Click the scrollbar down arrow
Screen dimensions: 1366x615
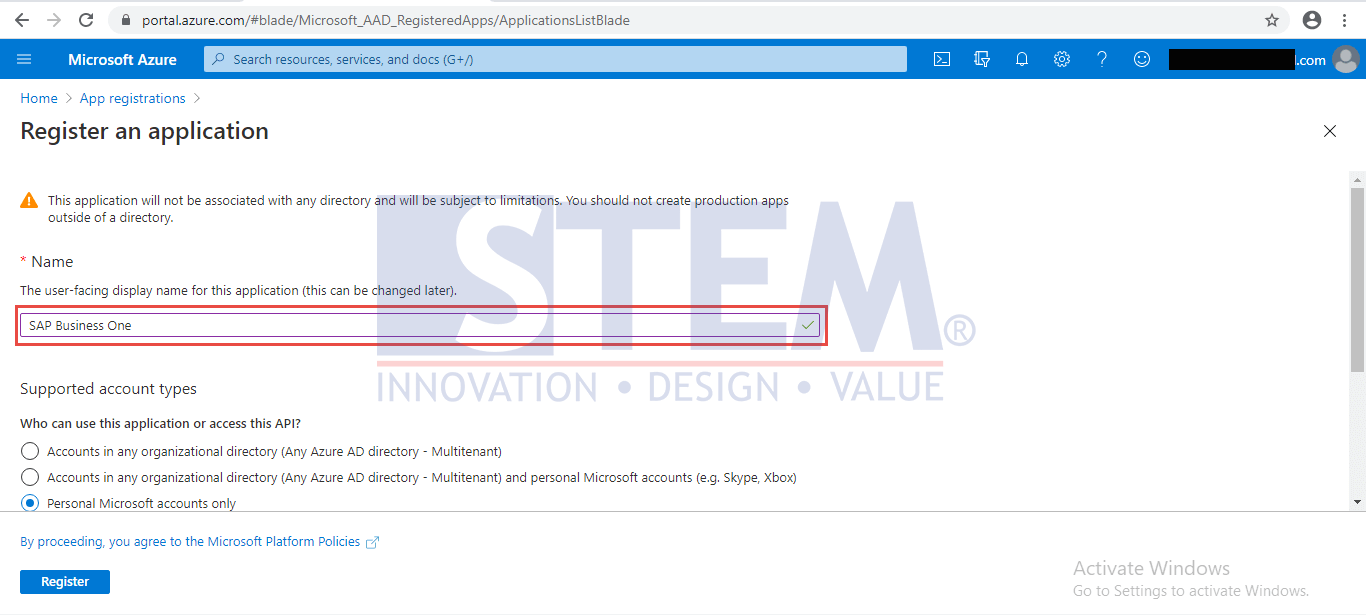[1357, 501]
